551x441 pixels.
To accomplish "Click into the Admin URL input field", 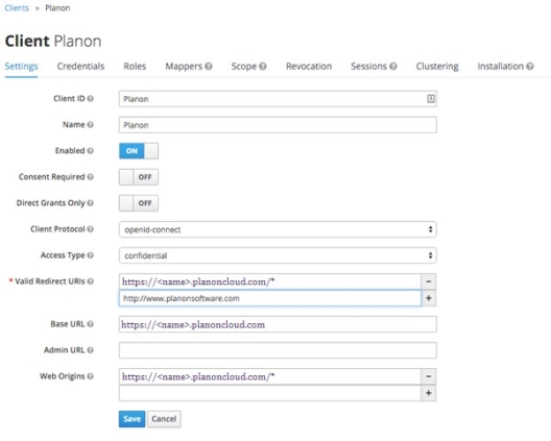I will (278, 350).
